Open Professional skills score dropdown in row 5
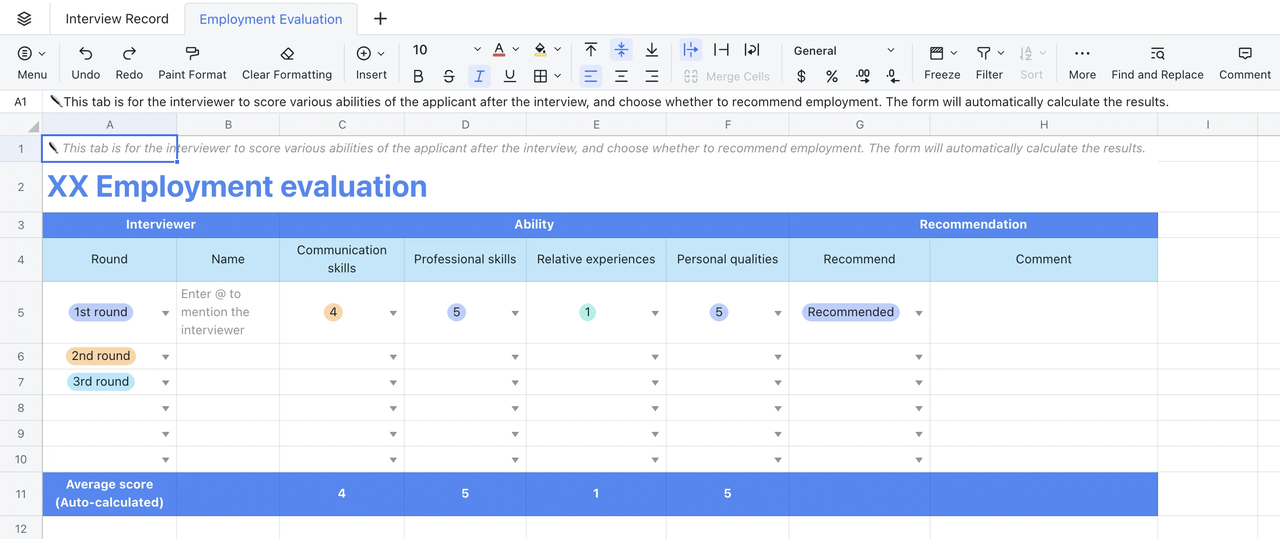The image size is (1280, 539). [515, 313]
